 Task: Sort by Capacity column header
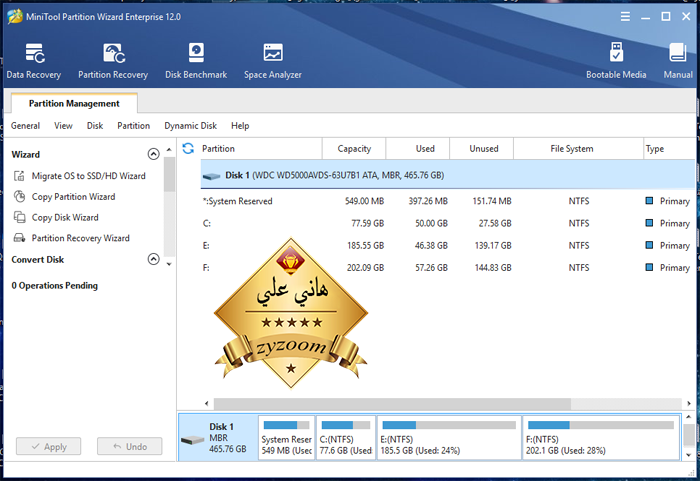pyautogui.click(x=354, y=149)
